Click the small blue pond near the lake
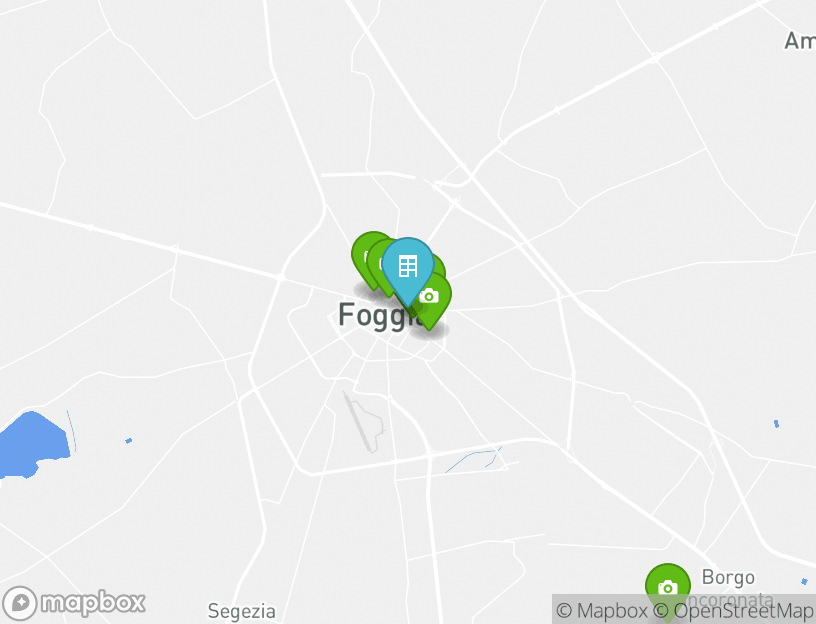 pos(129,441)
